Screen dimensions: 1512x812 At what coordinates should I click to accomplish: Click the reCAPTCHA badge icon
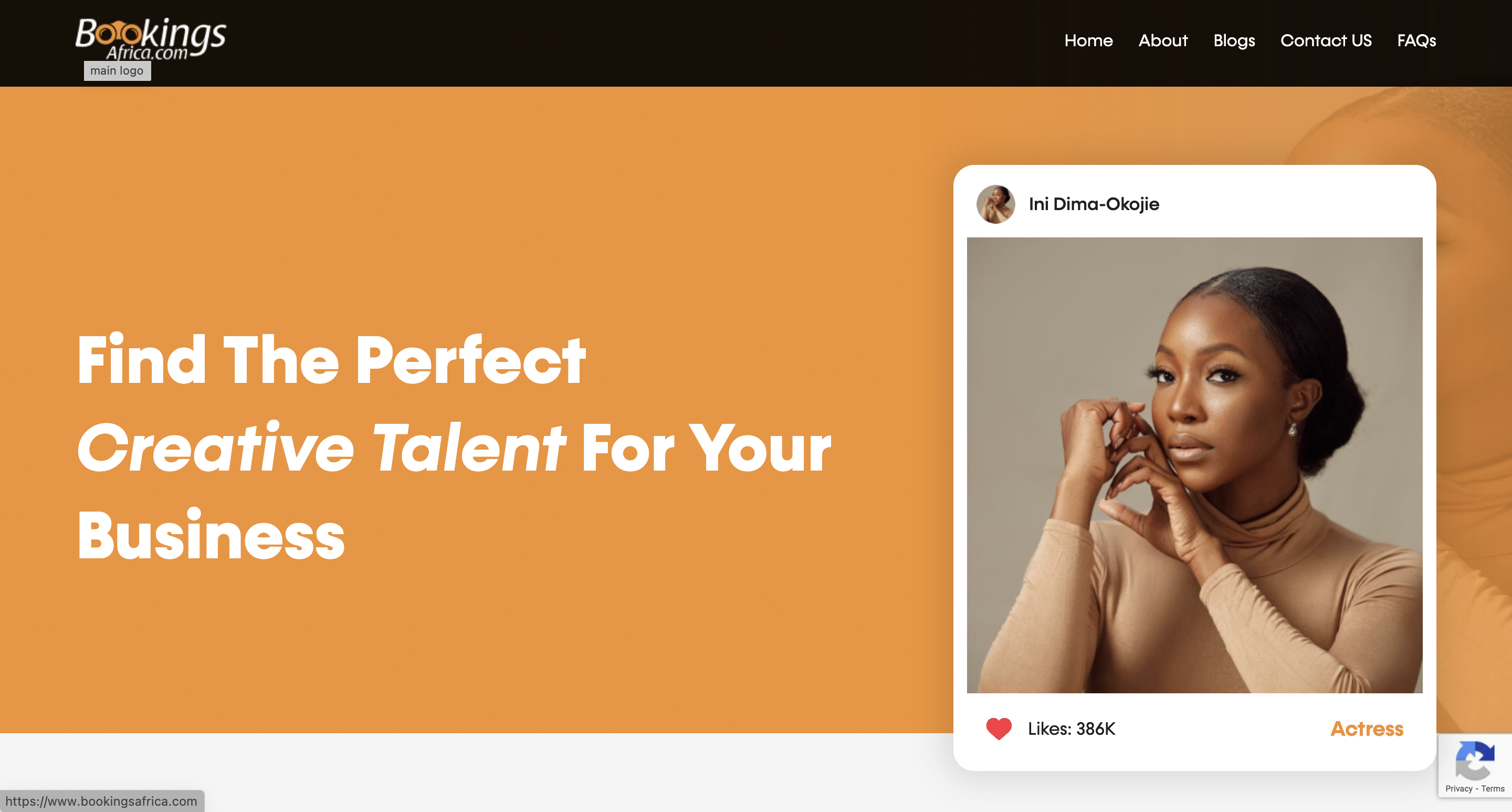[x=1474, y=761]
